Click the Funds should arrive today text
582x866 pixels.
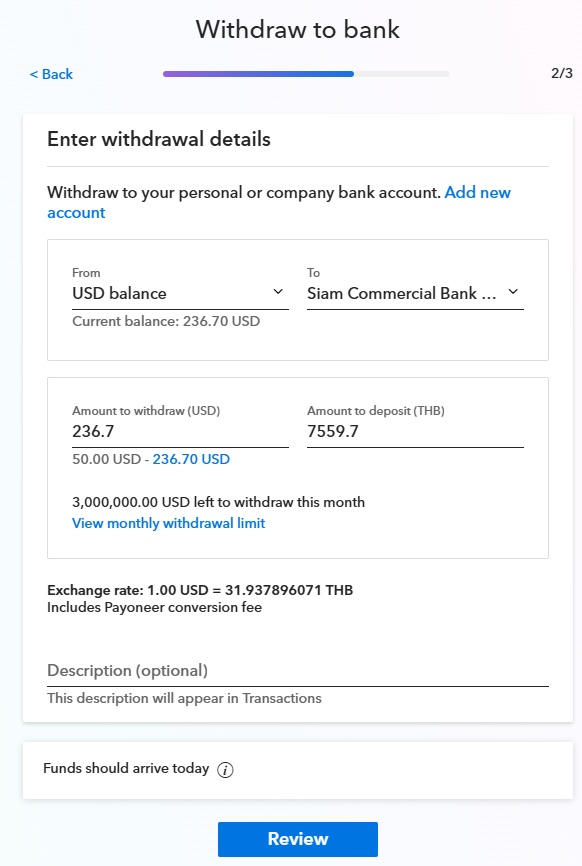pyautogui.click(x=126, y=768)
